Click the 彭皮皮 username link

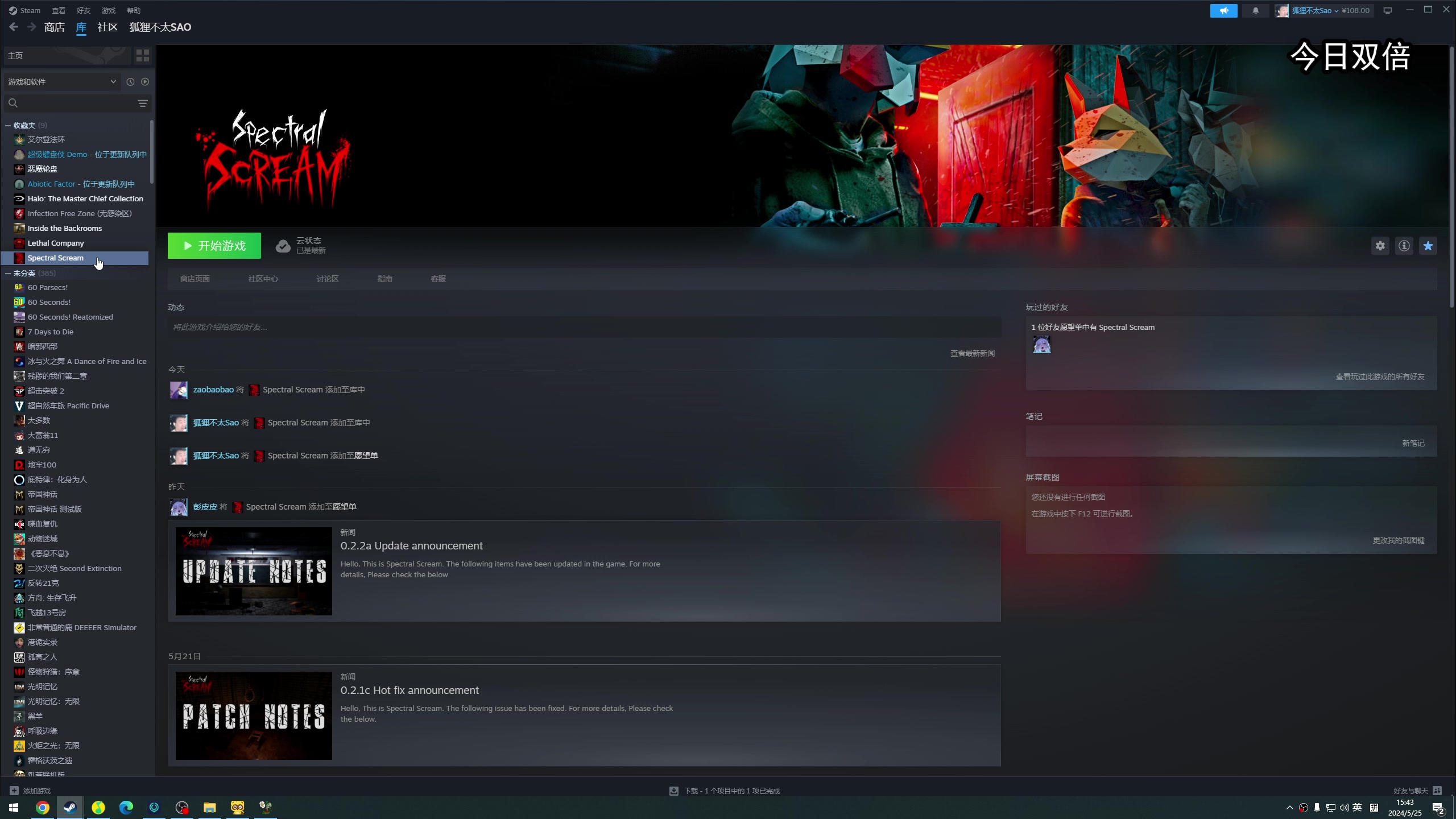[205, 507]
